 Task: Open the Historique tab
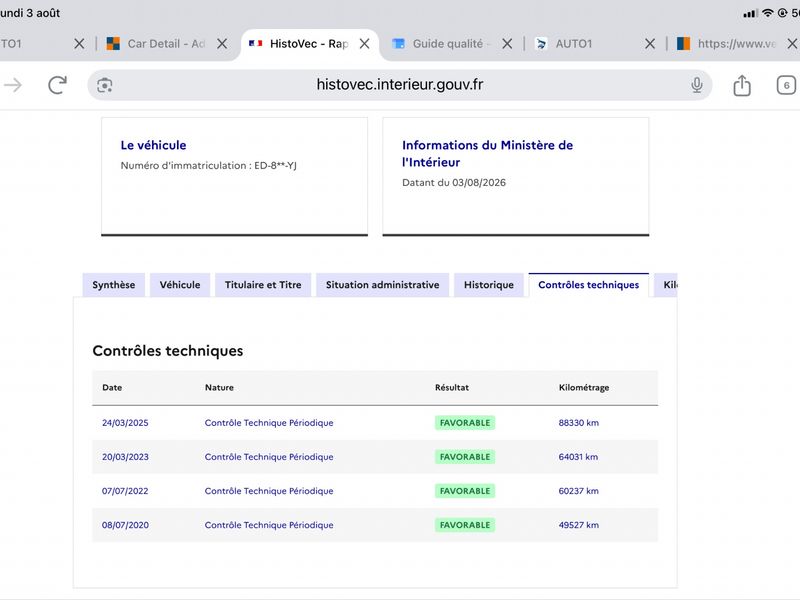point(489,285)
